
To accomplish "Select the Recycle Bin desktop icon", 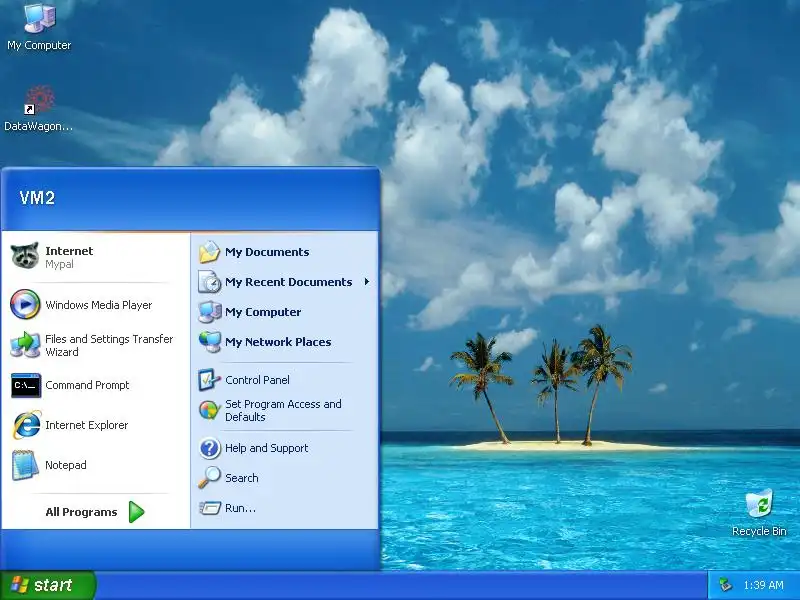I will (x=759, y=504).
